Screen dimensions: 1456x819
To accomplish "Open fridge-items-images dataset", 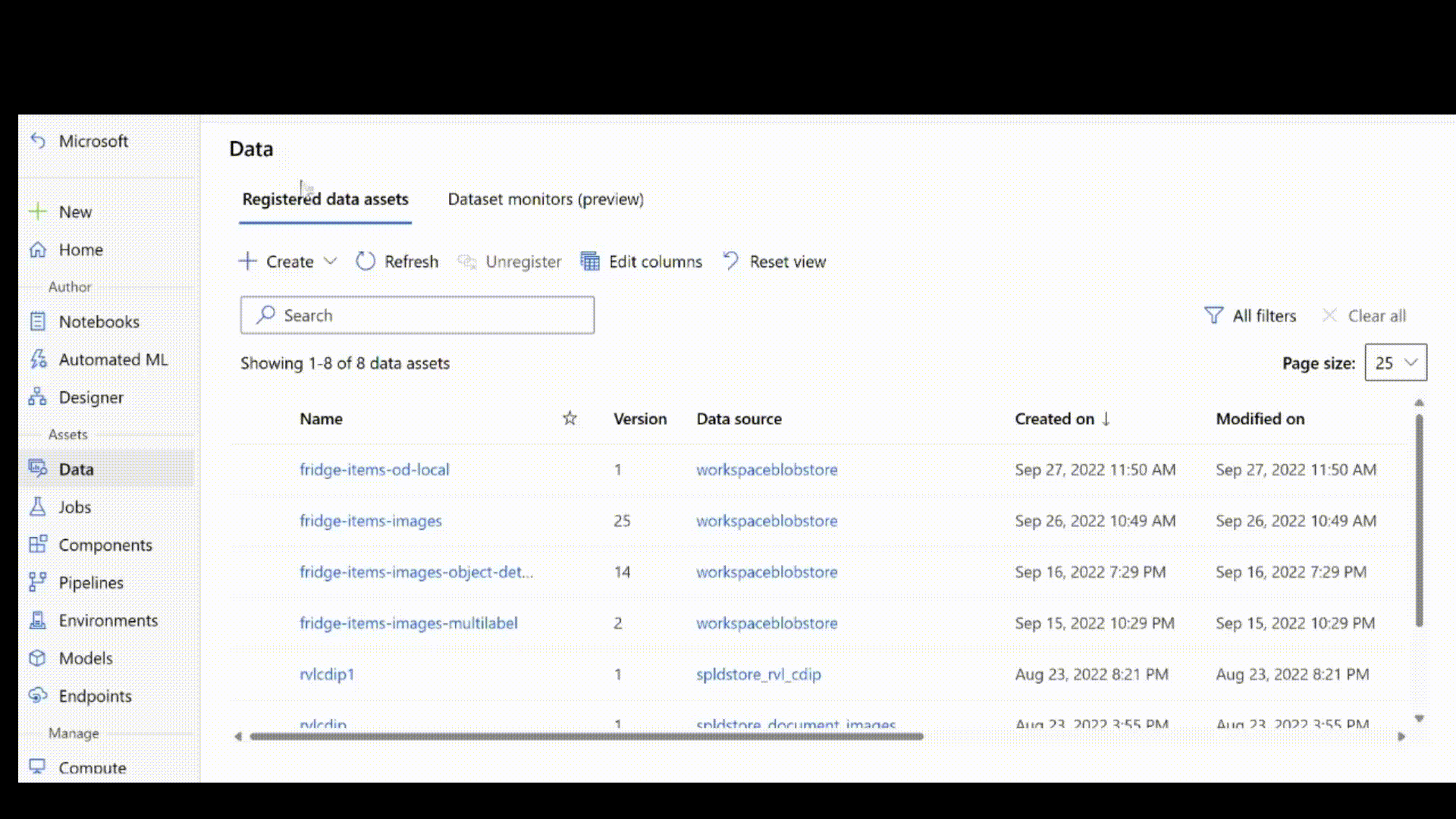I will point(370,520).
